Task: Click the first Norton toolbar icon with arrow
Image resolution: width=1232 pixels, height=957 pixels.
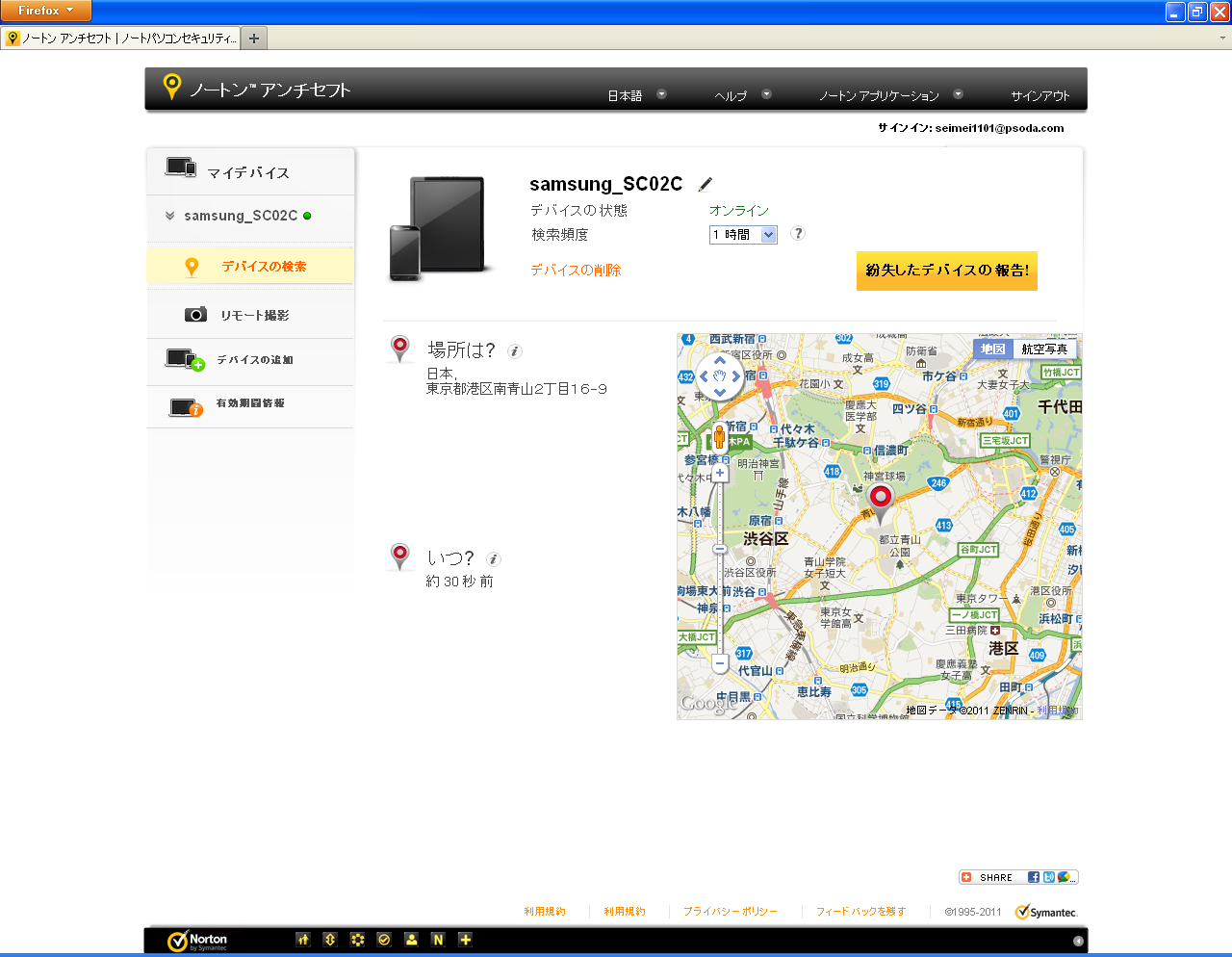Action: click(x=303, y=940)
